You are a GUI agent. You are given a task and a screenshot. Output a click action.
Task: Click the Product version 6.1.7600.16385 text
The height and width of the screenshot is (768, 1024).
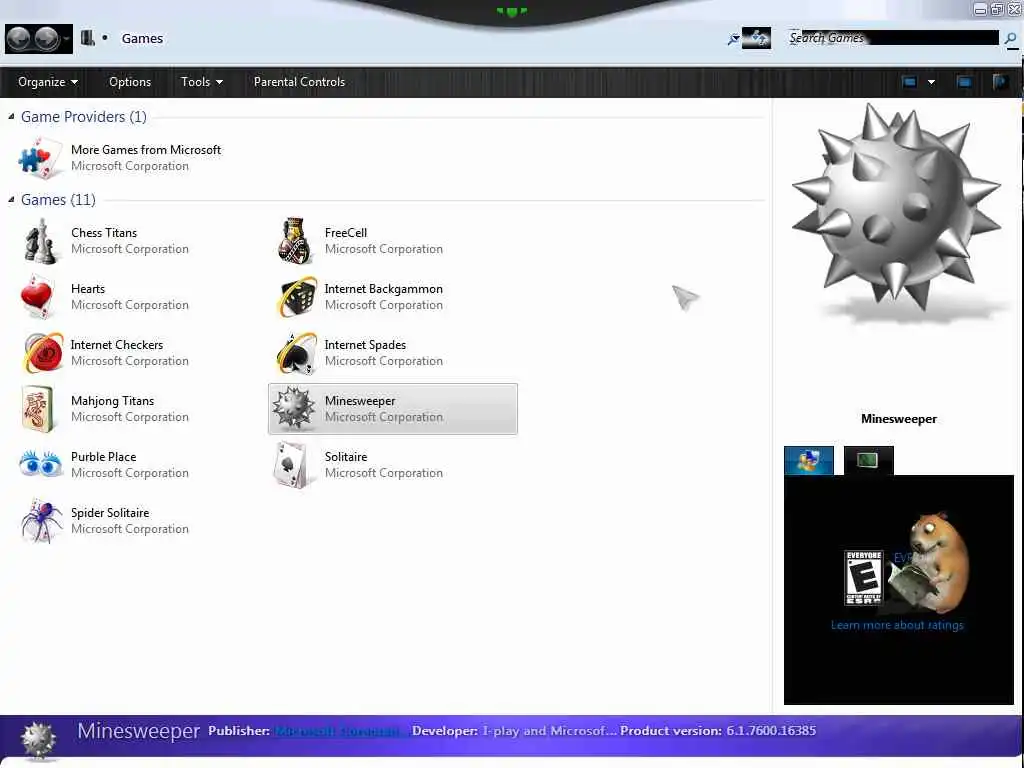718,731
